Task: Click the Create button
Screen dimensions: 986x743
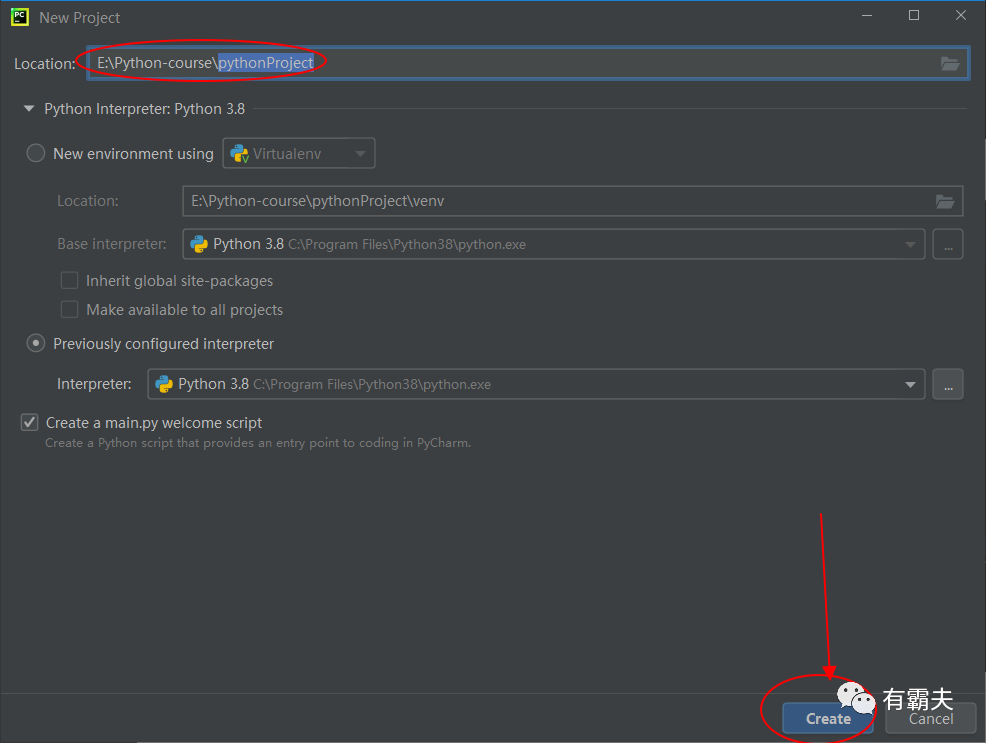Action: (x=828, y=718)
